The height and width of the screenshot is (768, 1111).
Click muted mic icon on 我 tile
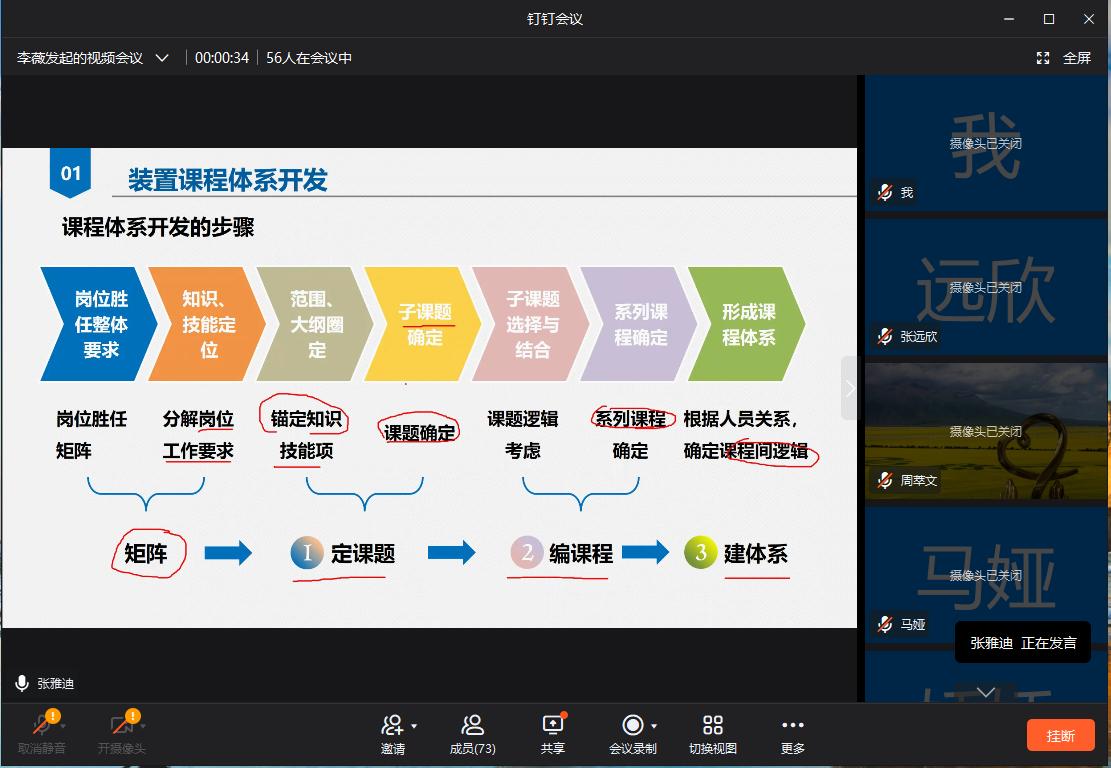(884, 192)
